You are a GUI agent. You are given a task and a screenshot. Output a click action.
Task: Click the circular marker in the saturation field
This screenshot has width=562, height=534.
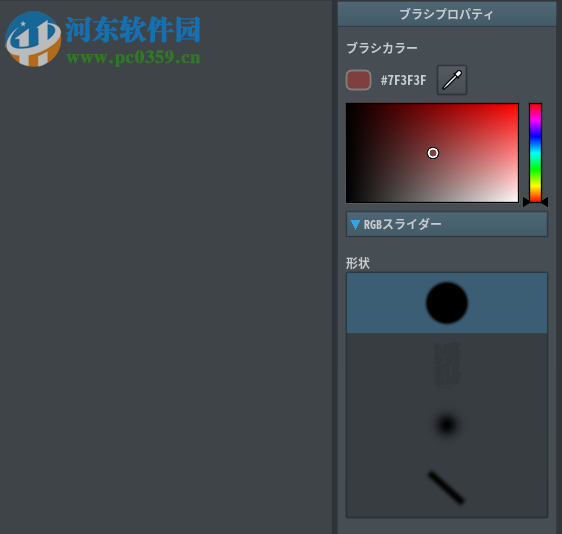click(x=433, y=153)
